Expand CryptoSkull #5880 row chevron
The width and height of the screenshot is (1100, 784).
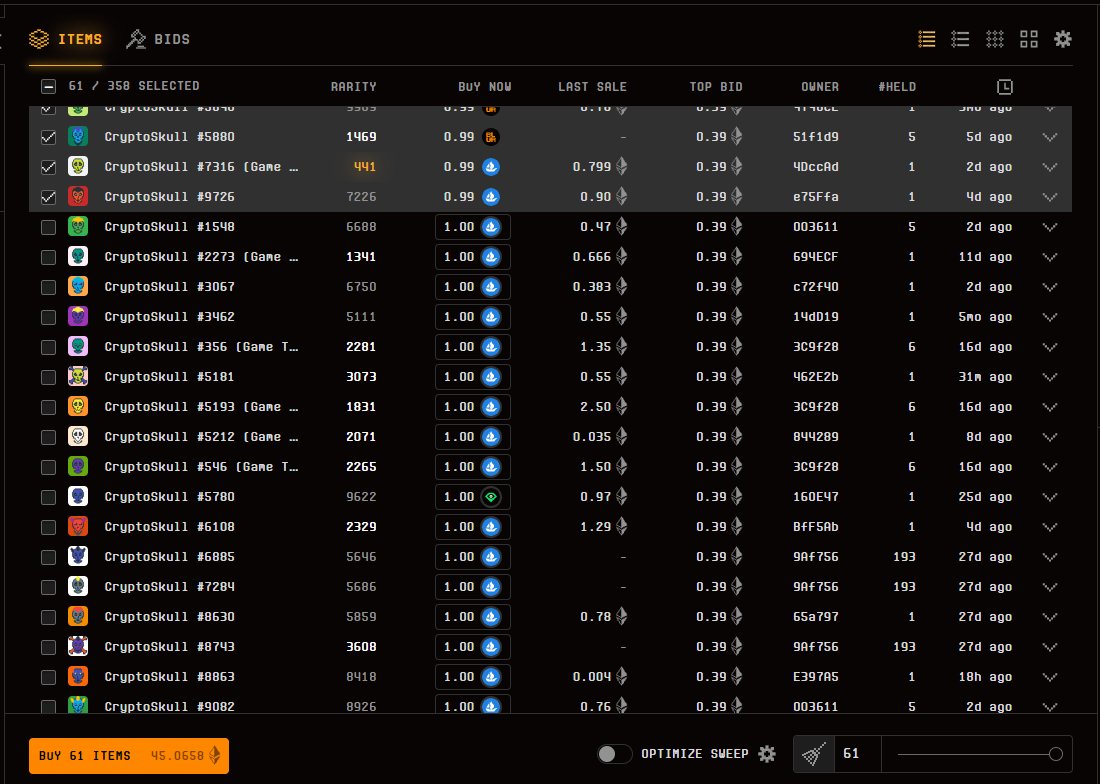coord(1049,137)
